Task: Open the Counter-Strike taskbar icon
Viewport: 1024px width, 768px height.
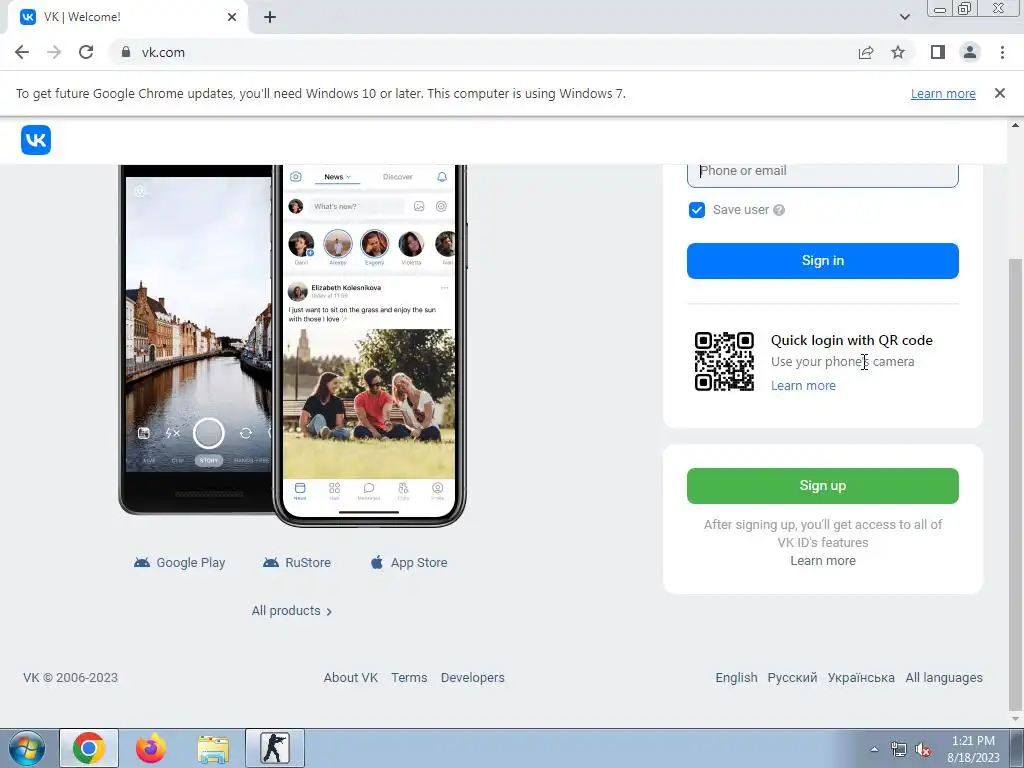Action: (x=275, y=748)
